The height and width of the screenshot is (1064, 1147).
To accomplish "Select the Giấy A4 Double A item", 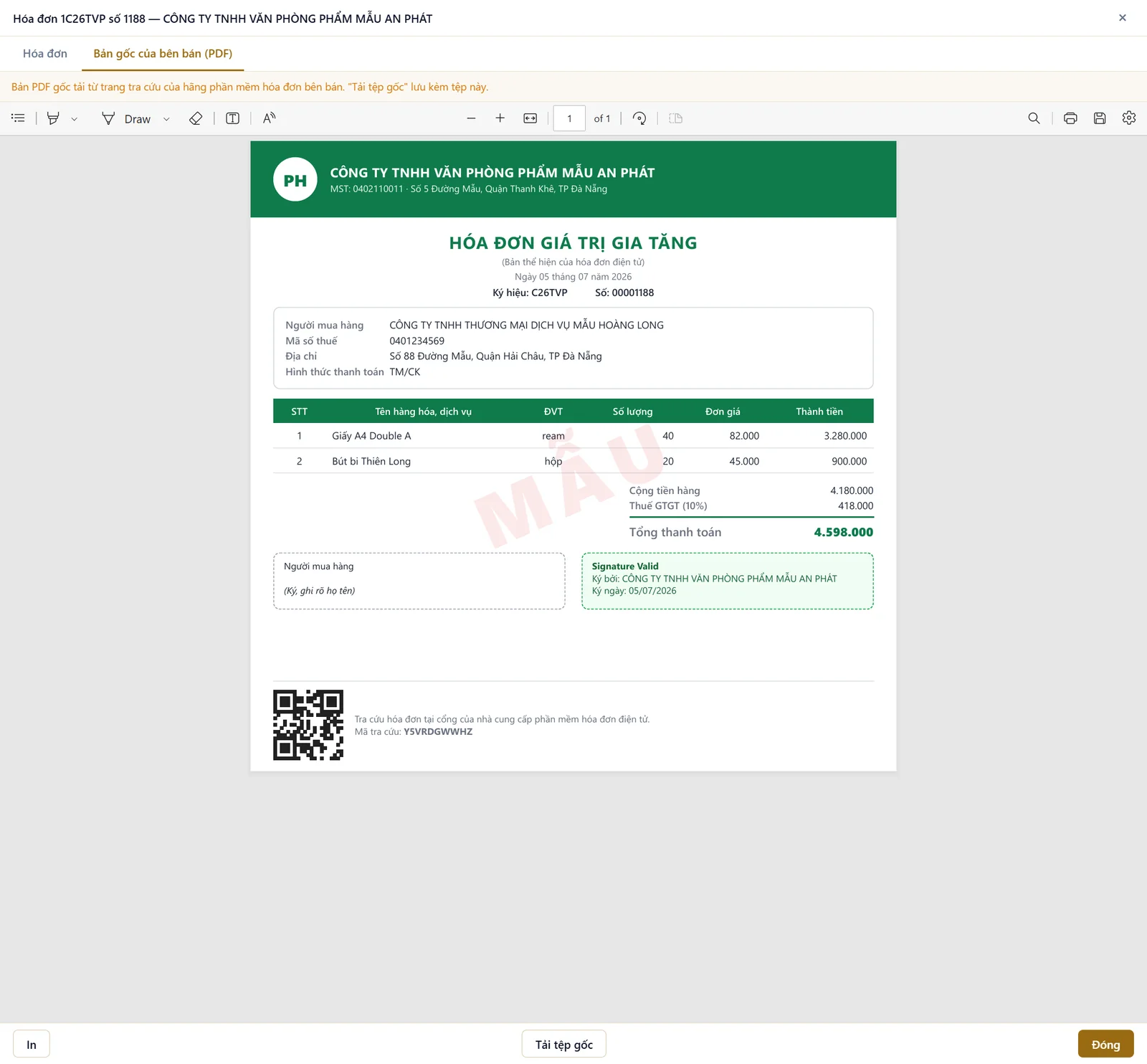I will pyautogui.click(x=371, y=436).
